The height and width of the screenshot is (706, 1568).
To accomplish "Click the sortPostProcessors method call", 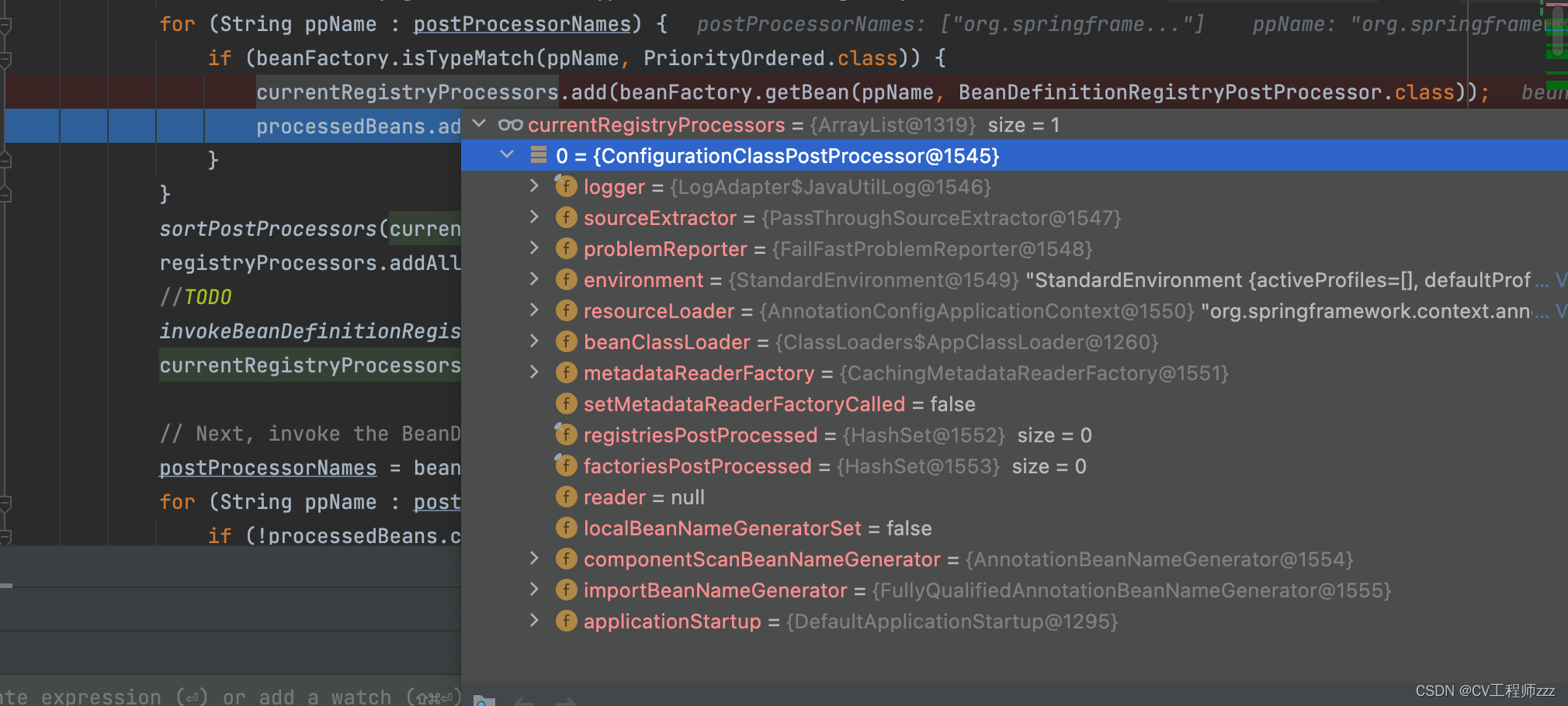I will pos(268,229).
